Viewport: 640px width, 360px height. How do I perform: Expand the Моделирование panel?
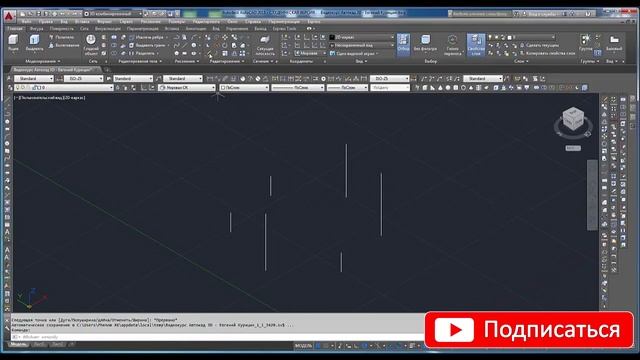pyautogui.click(x=42, y=61)
